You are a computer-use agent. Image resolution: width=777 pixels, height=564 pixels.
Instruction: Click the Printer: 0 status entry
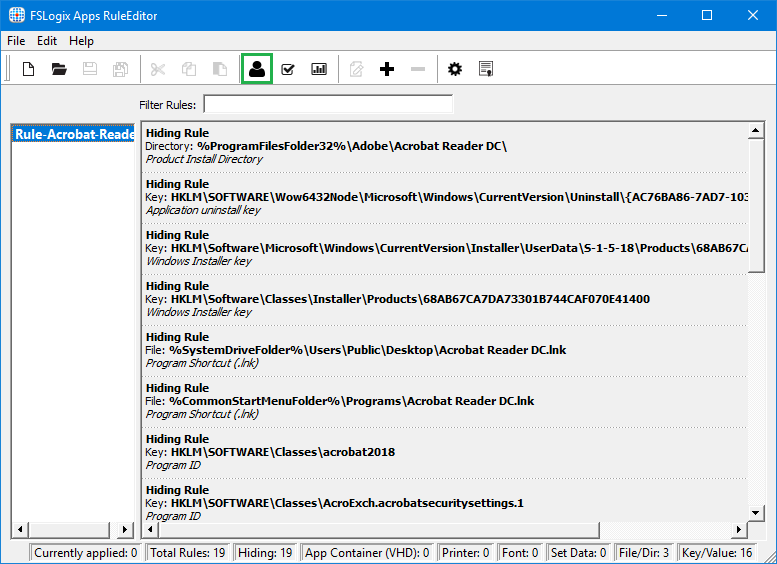pyautogui.click(x=466, y=553)
